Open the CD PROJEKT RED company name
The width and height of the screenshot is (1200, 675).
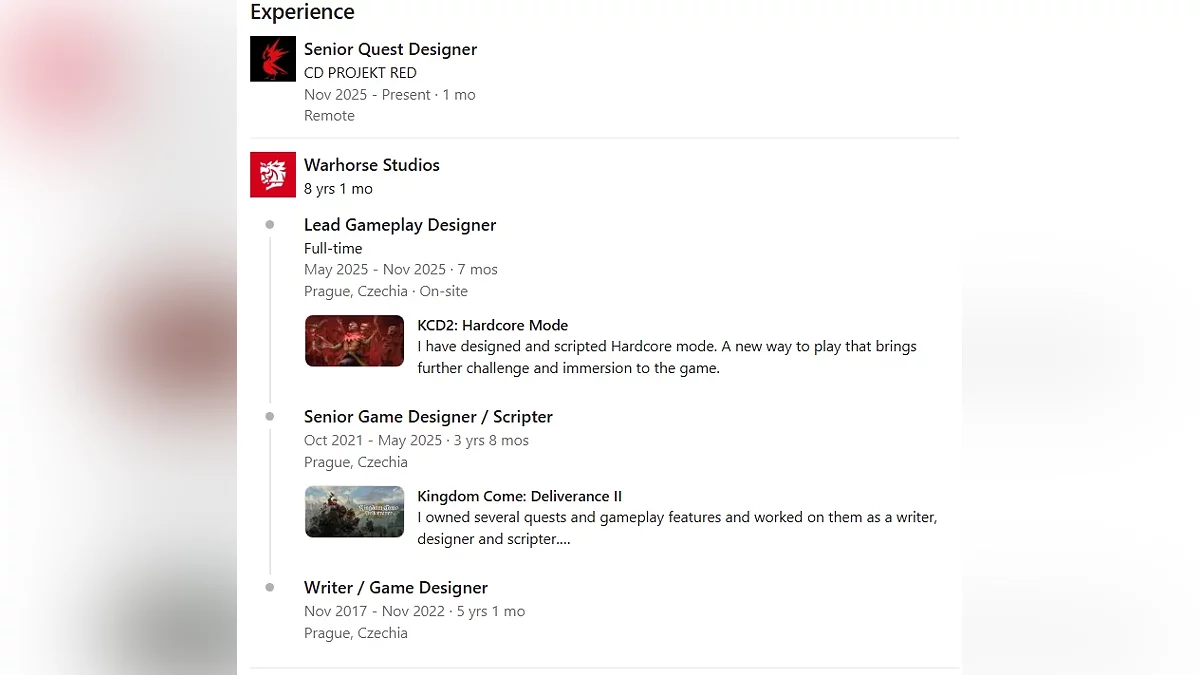click(360, 73)
